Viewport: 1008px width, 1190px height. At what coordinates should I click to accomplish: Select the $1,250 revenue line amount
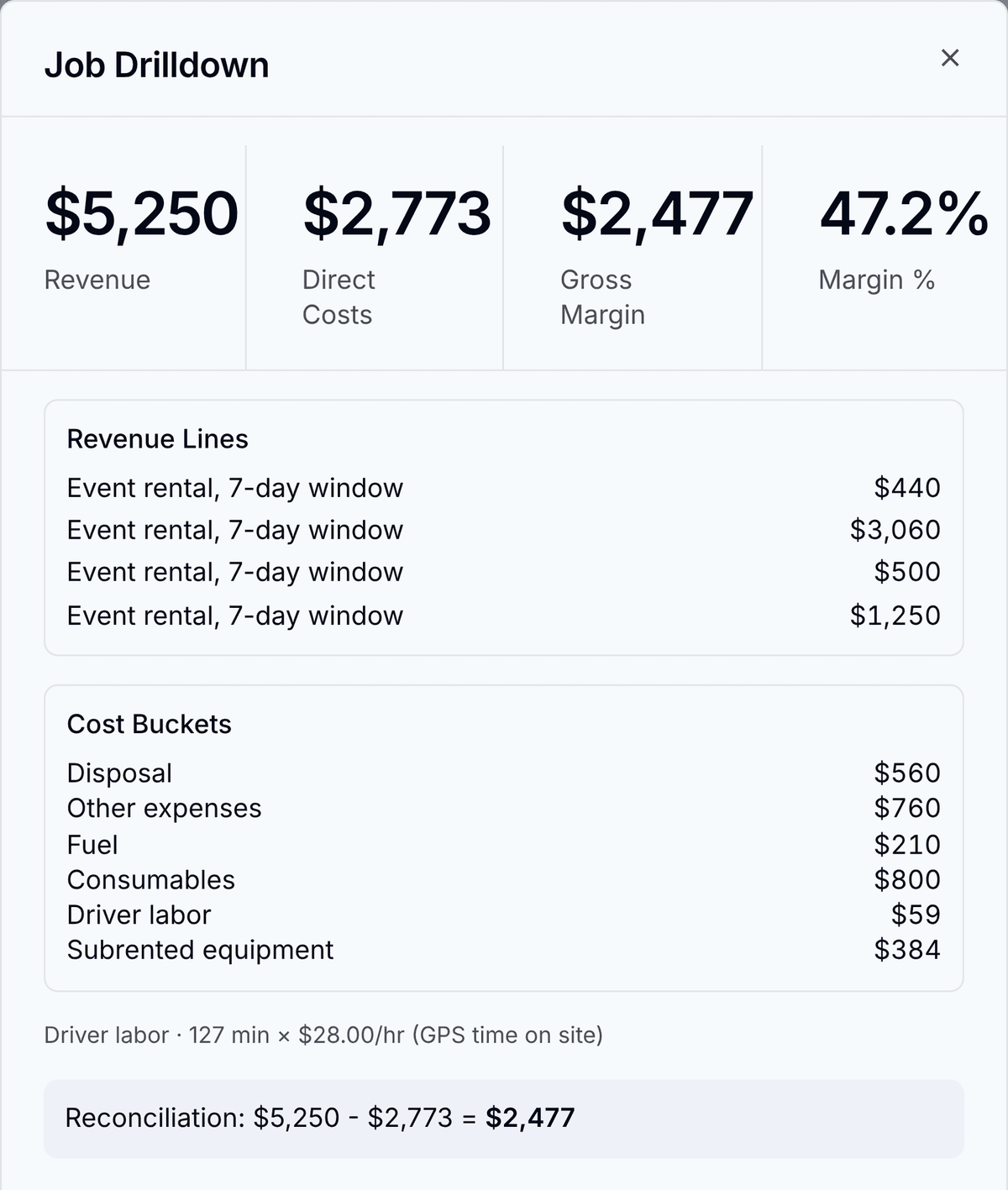tap(895, 616)
